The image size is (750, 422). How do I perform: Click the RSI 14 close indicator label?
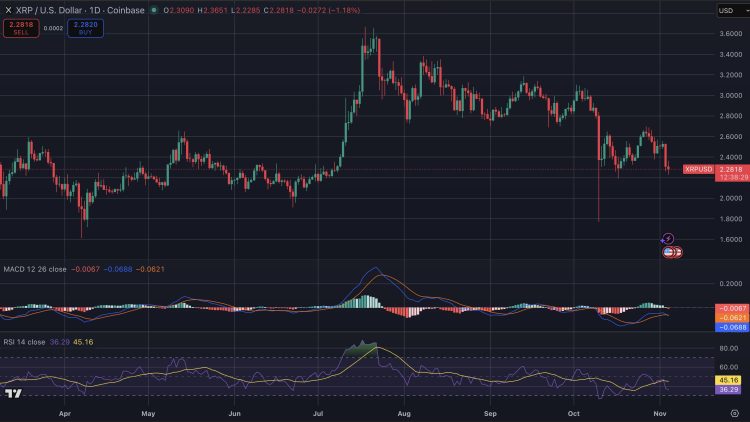tap(24, 342)
